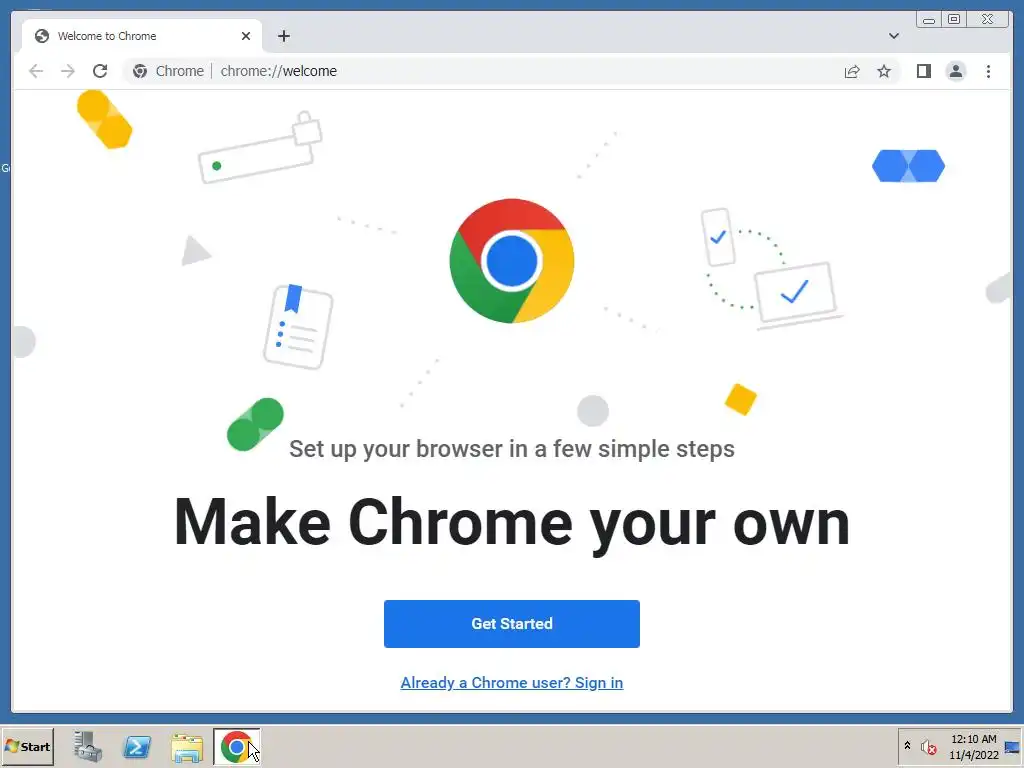Screen dimensions: 1024x768
Task: Follow the Already a Chrome user? Sign in link
Action: tap(512, 682)
